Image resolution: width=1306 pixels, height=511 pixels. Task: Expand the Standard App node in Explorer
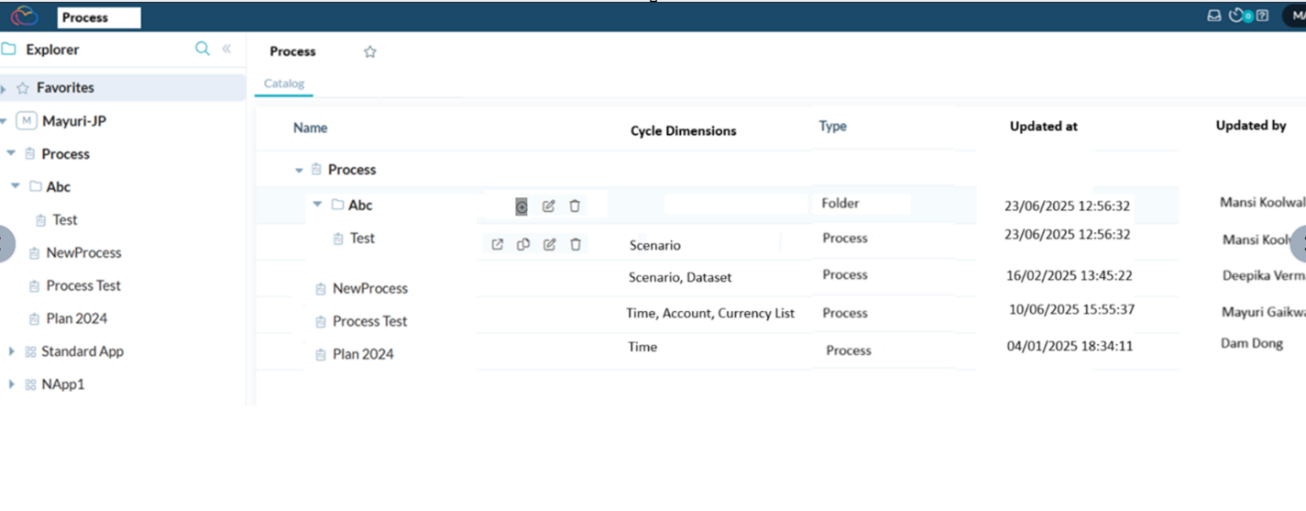click(x=11, y=352)
